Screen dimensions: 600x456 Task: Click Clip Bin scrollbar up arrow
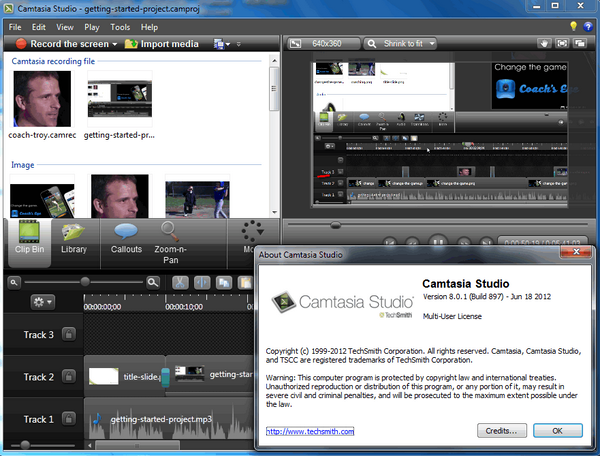pyautogui.click(x=274, y=60)
